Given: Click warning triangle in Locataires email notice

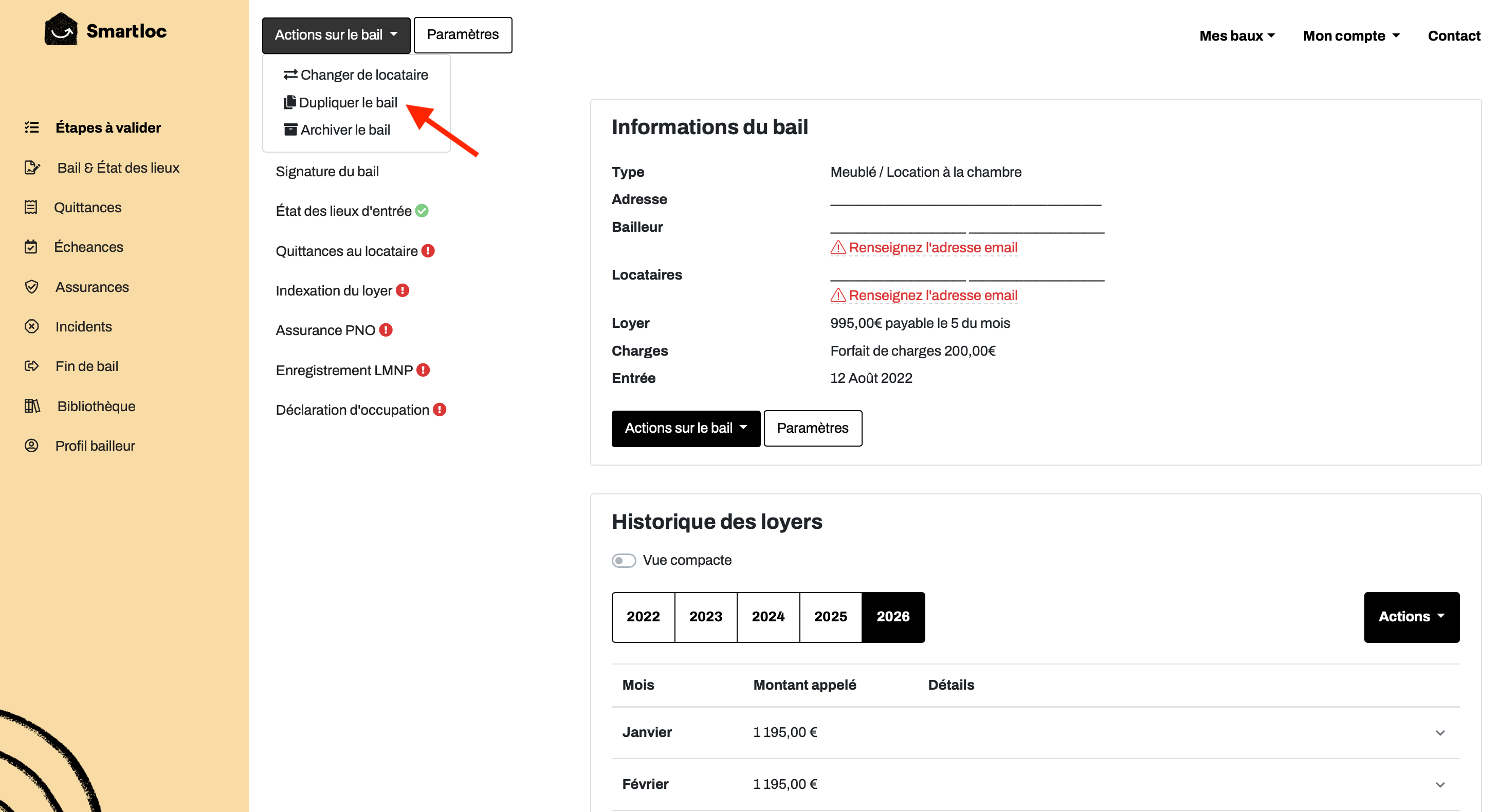Looking at the screenshot, I should point(838,295).
